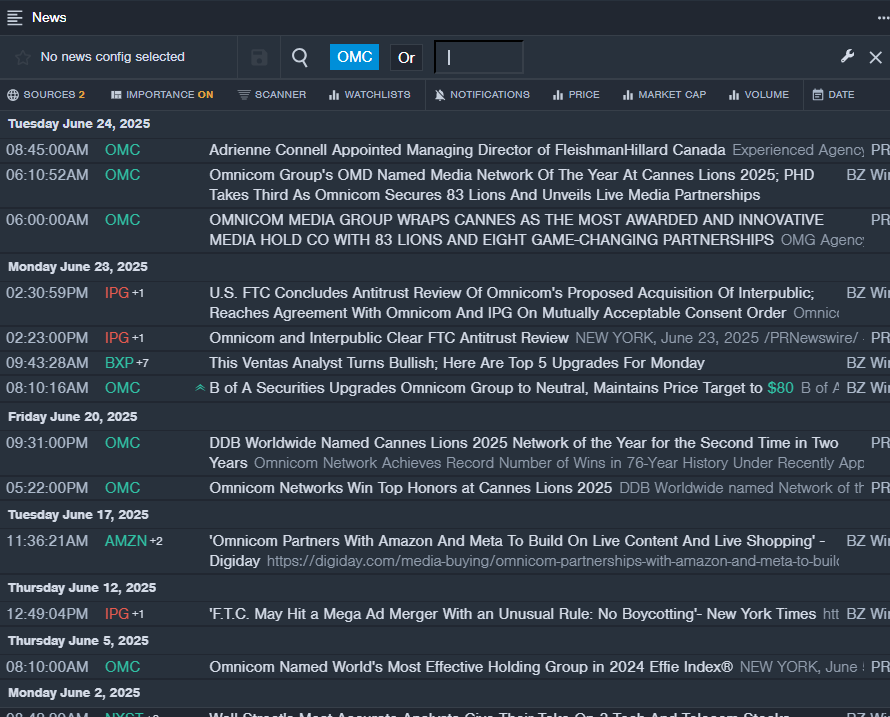Open Adrienne Connell Appointed Managing Director headline

[x=467, y=150]
